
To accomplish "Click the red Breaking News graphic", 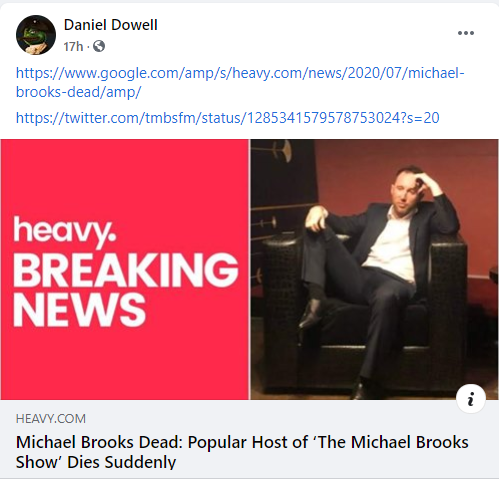I will 125,269.
